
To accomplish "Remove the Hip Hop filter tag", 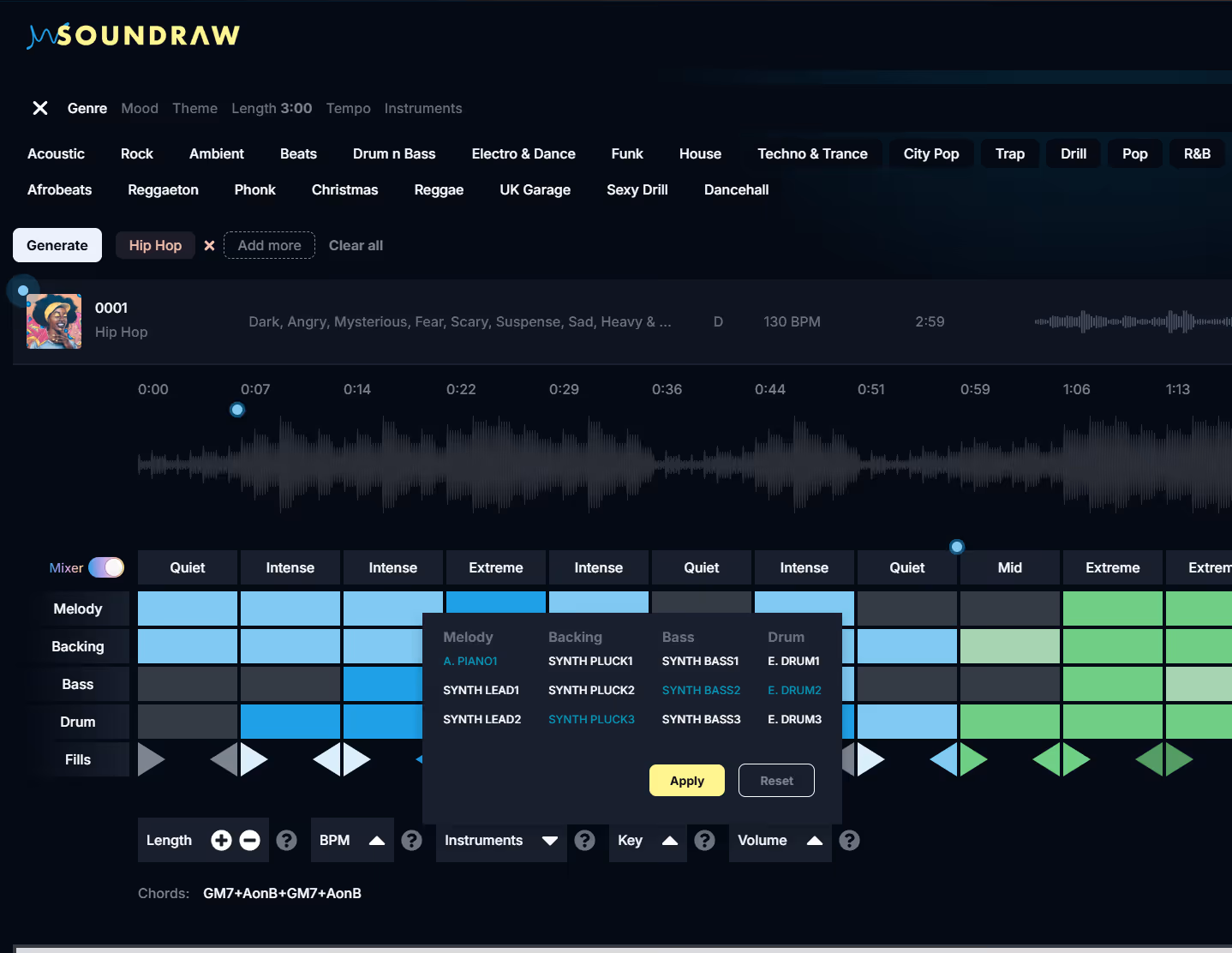I will coord(209,245).
